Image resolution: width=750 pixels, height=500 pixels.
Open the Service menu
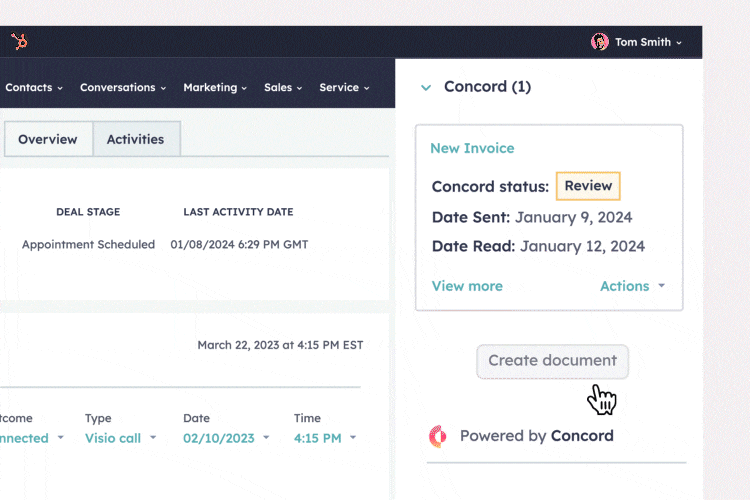coord(344,88)
